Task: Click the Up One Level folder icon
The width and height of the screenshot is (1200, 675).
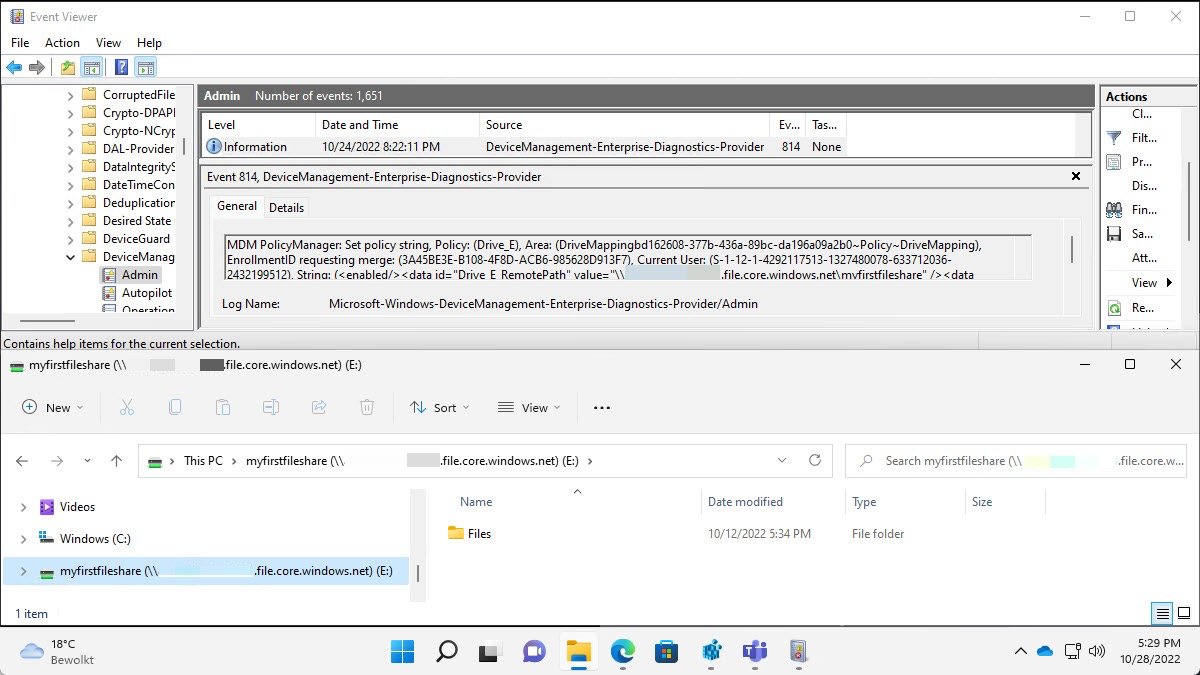Action: coord(67,68)
